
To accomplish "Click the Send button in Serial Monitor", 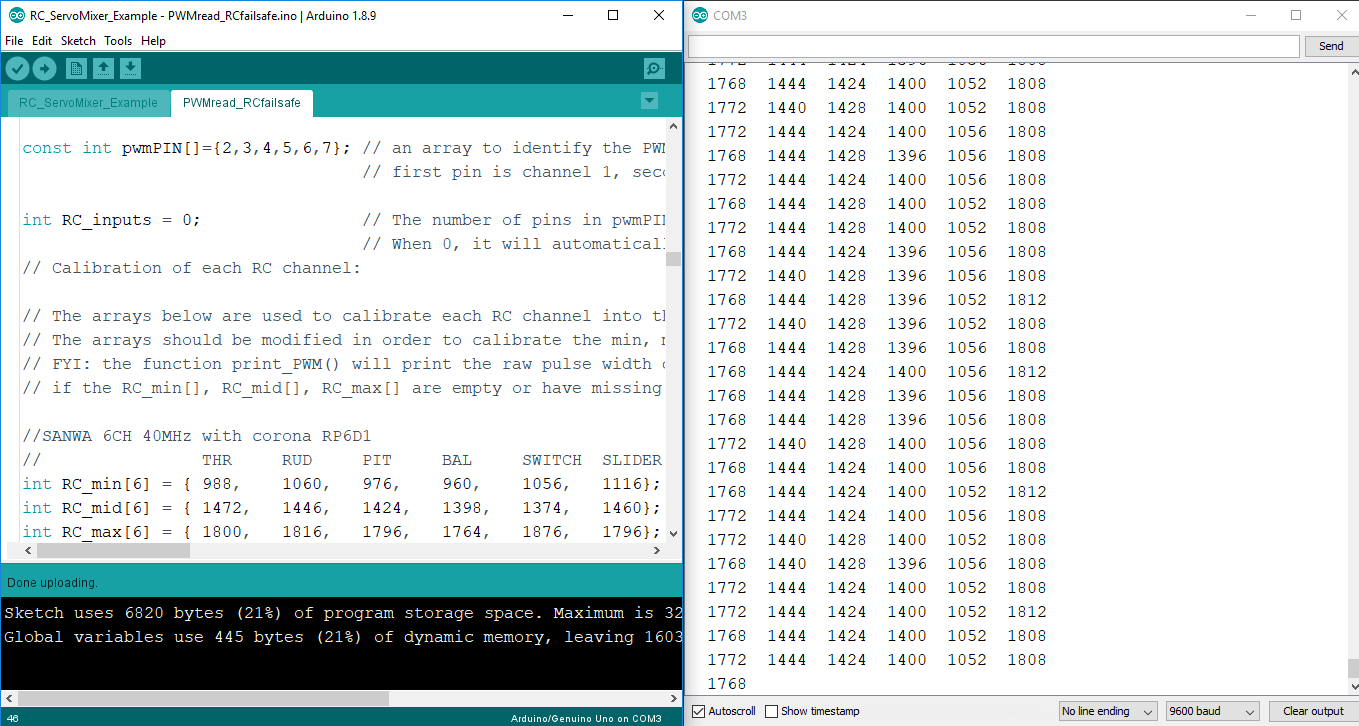I will (1331, 46).
